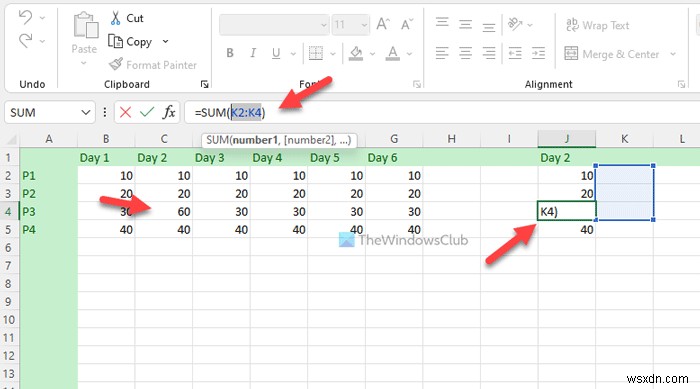
Task: Click the Redo arrow icon
Action: 25,41
